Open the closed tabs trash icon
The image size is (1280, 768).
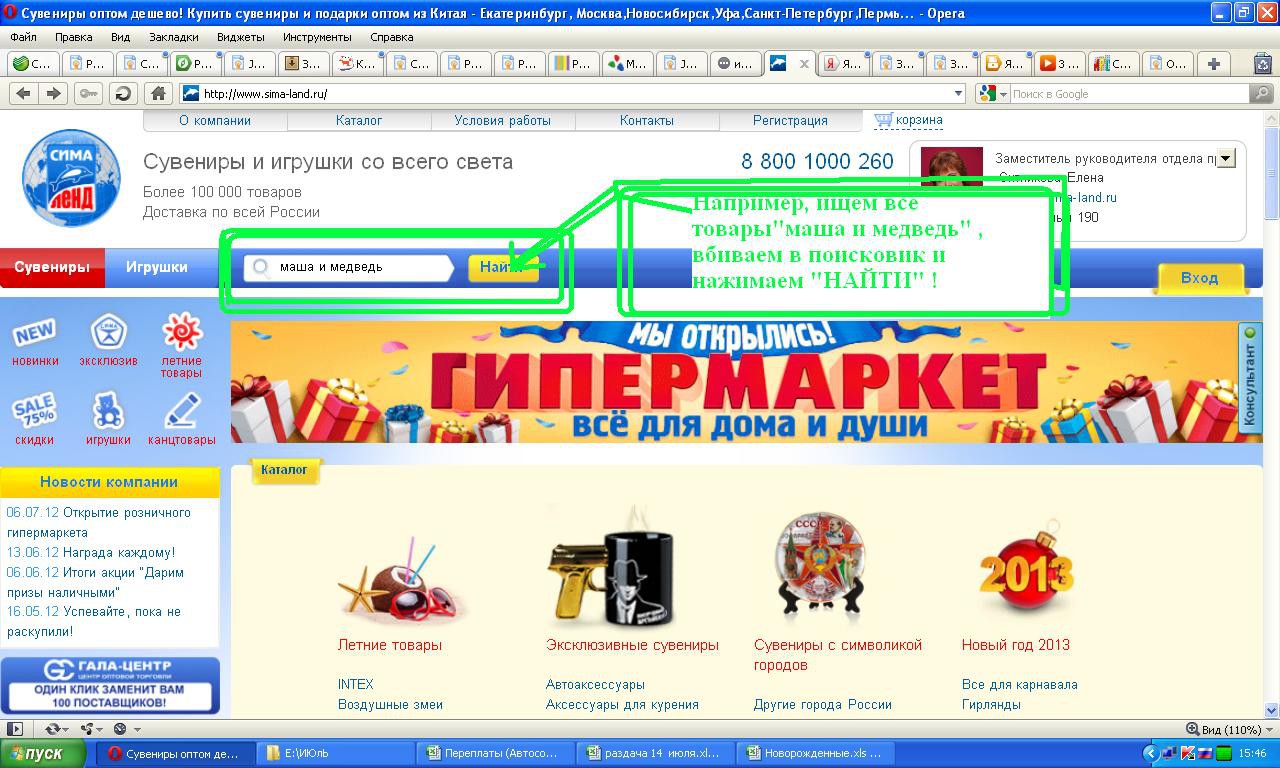pos(1261,63)
